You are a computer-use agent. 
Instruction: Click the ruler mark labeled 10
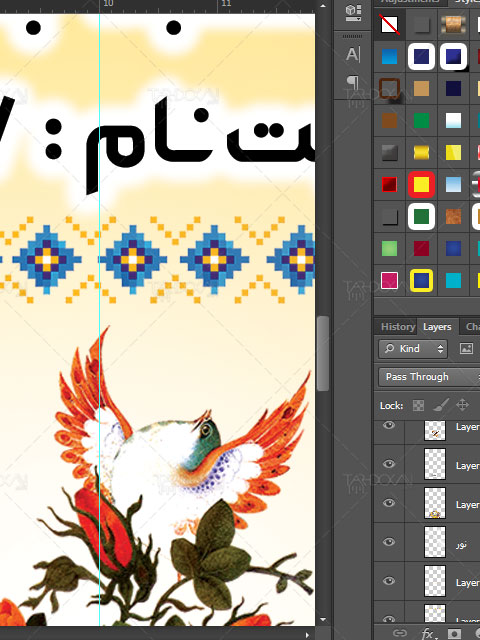point(108,3)
